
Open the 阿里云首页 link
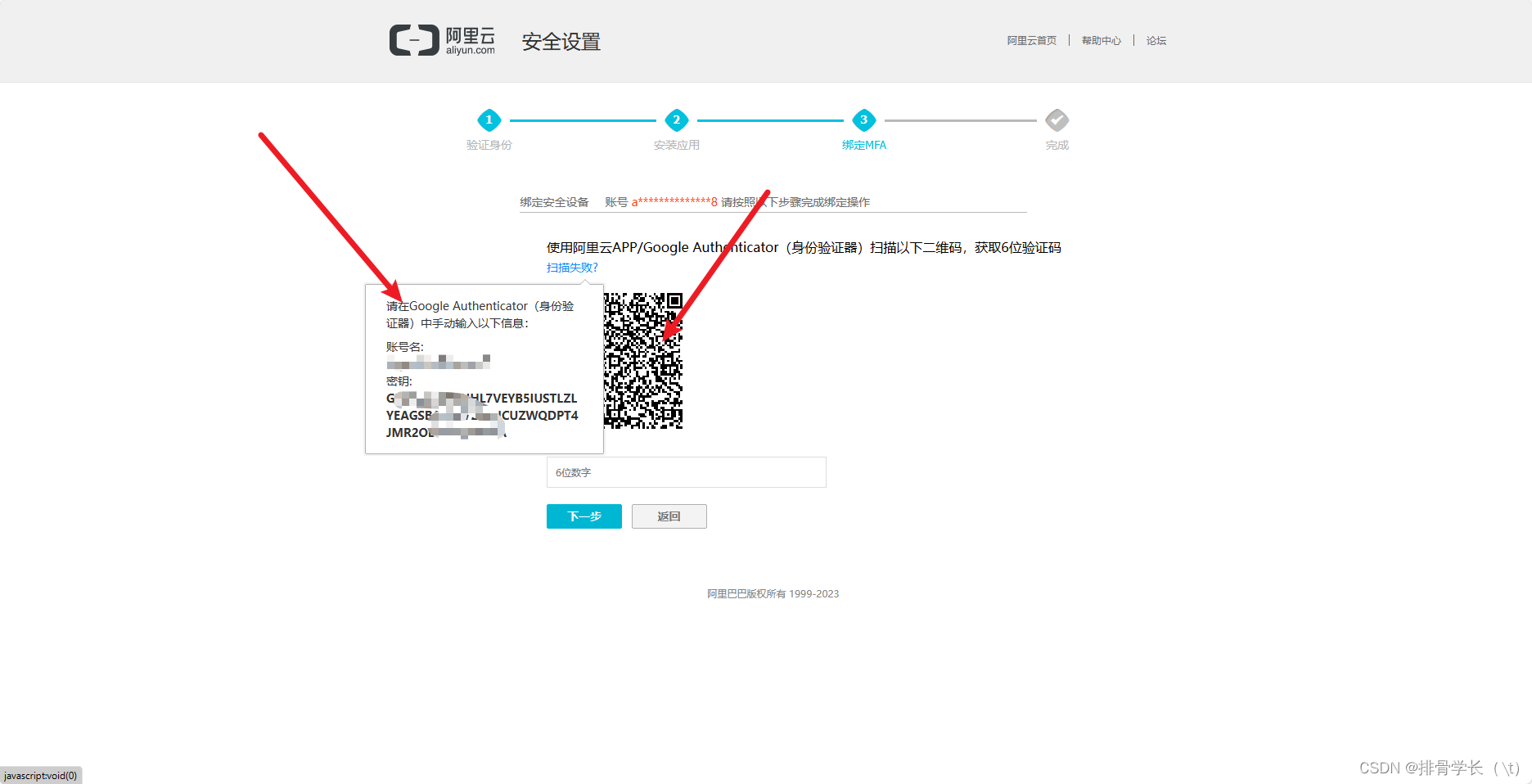point(1031,40)
